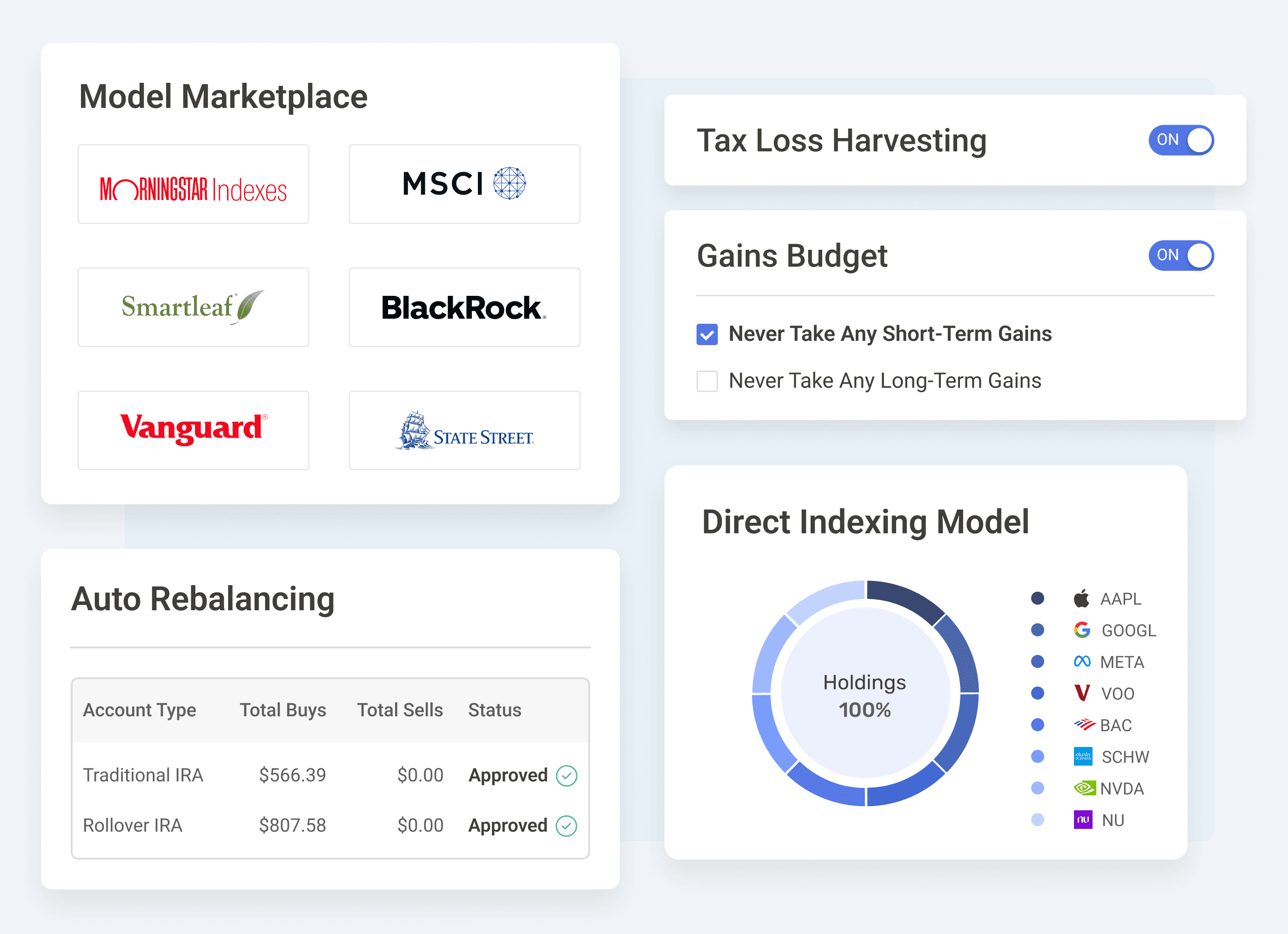The height and width of the screenshot is (934, 1288).
Task: Click Rollover IRA approved checkmark icon
Action: (566, 826)
